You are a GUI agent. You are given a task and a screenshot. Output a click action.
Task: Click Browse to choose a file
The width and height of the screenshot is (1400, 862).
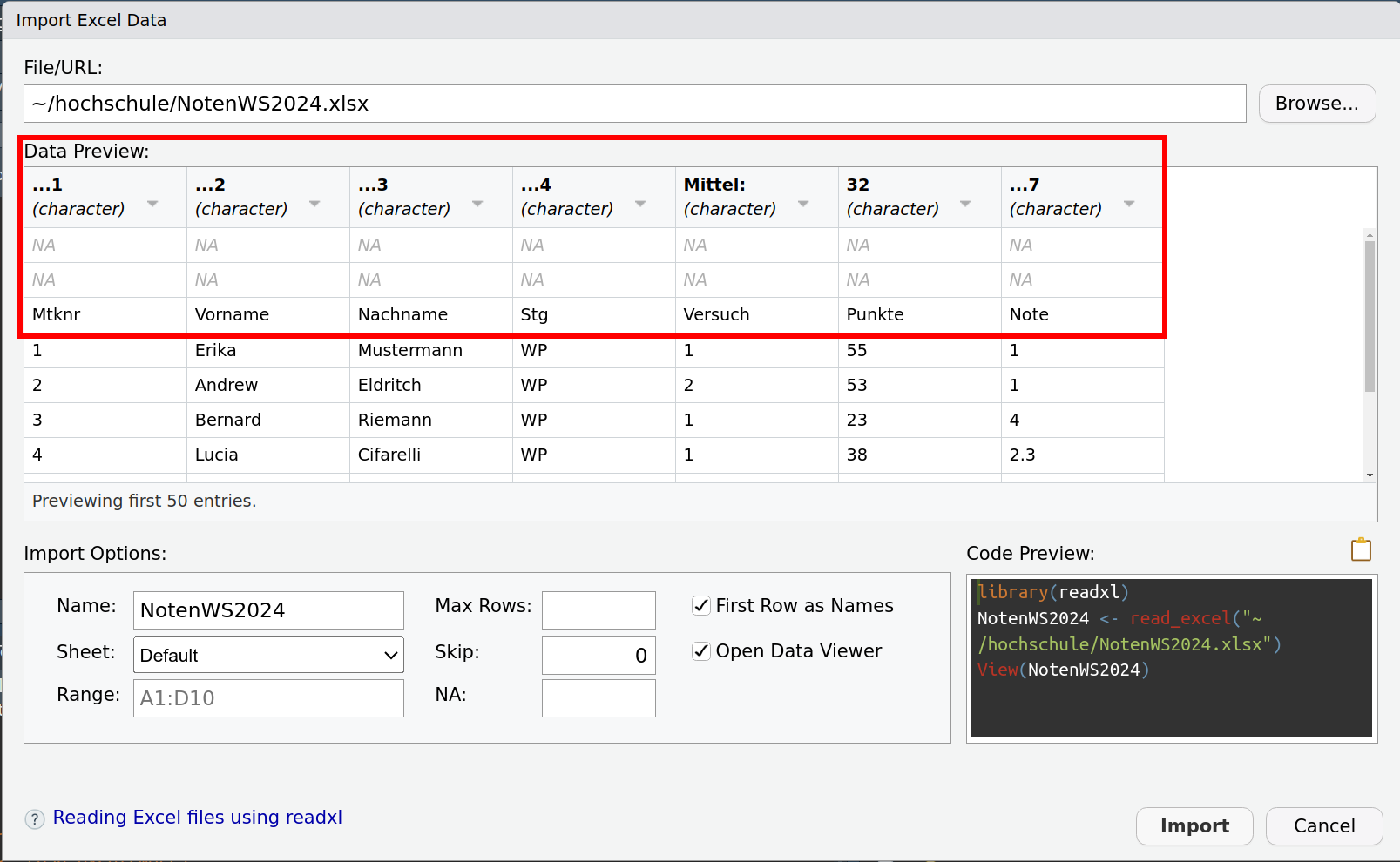click(x=1316, y=104)
